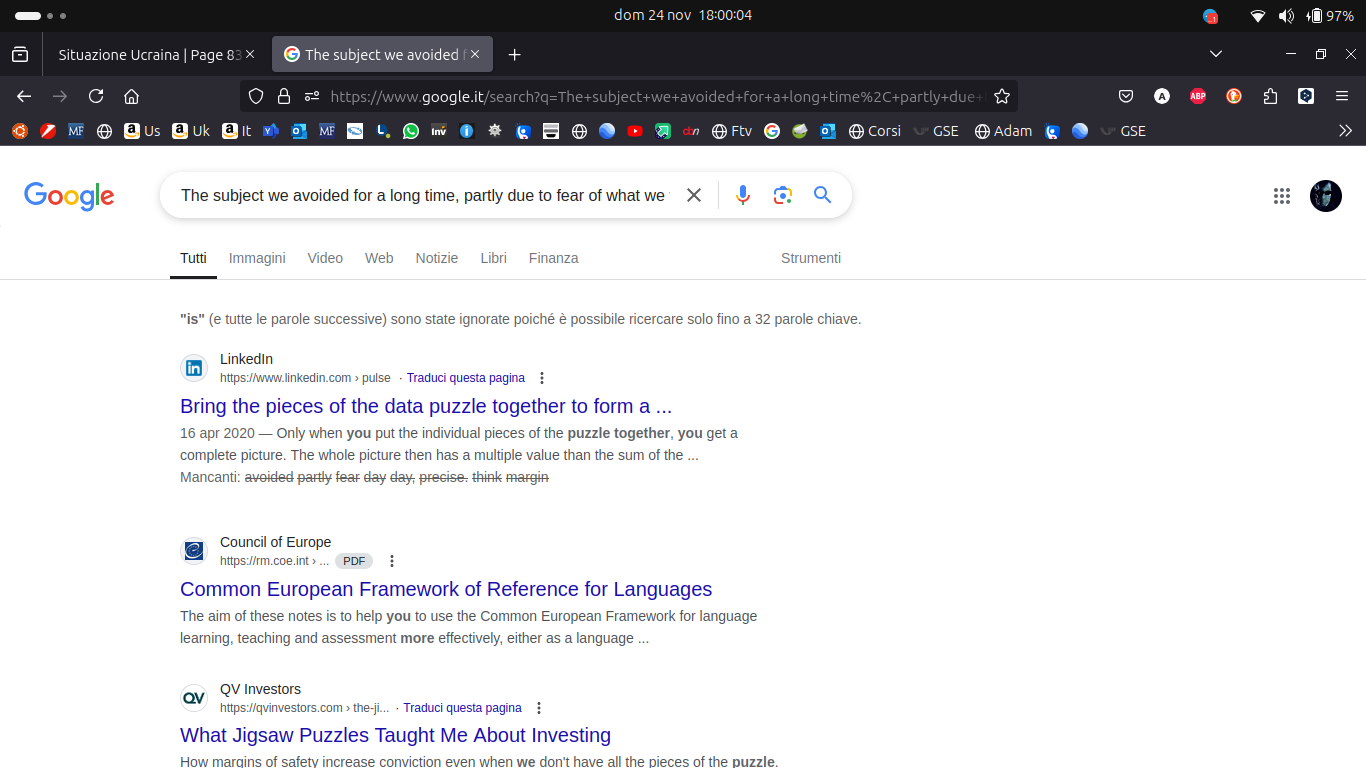Image resolution: width=1366 pixels, height=768 pixels.
Task: Open 'What Jigsaw Puzzles Taught Me' result
Action: tap(395, 735)
